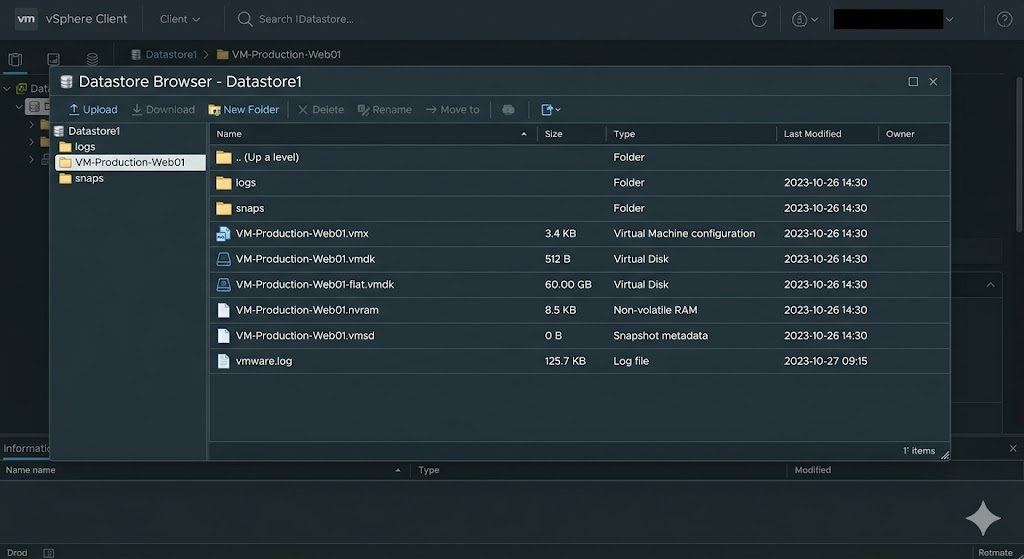
Task: Collapse the top background tree node
Action: pos(7,88)
